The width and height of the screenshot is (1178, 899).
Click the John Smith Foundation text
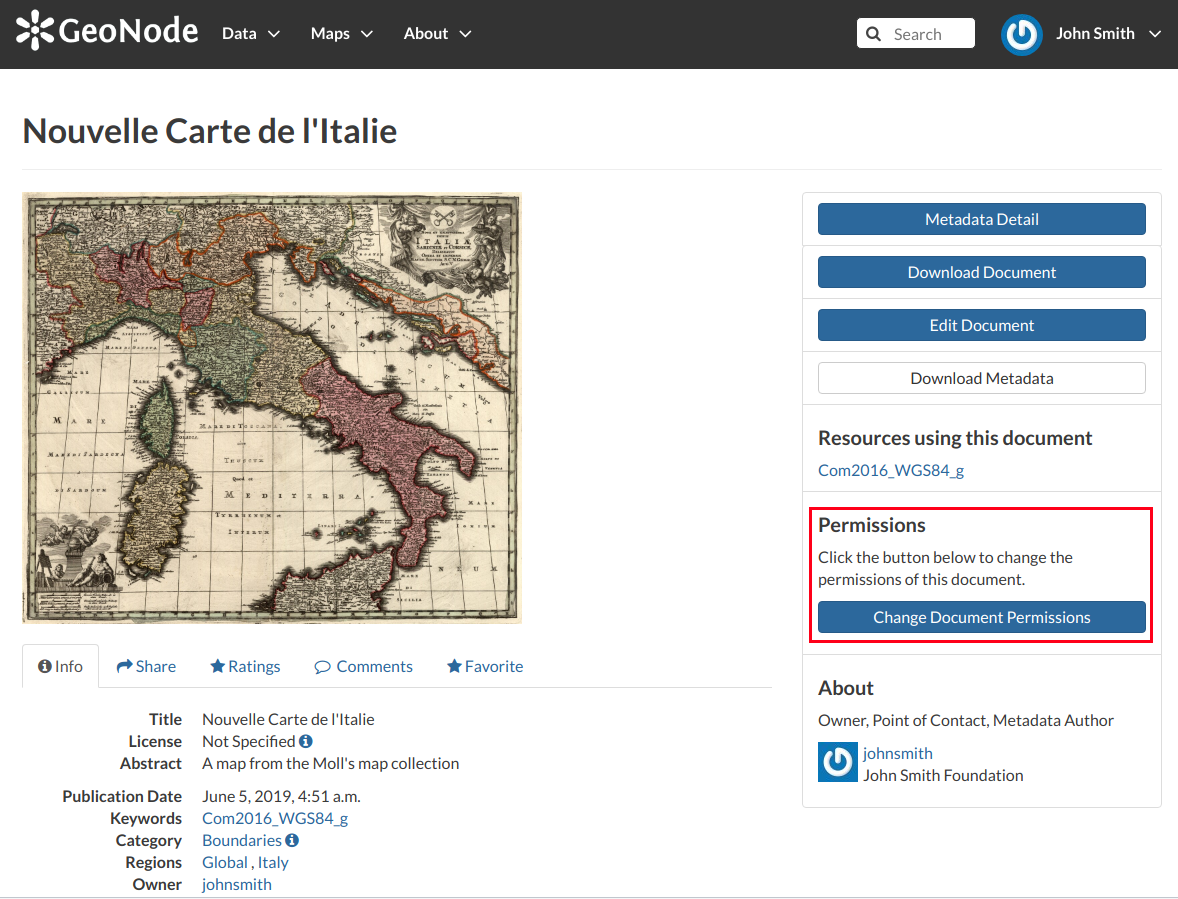click(943, 776)
